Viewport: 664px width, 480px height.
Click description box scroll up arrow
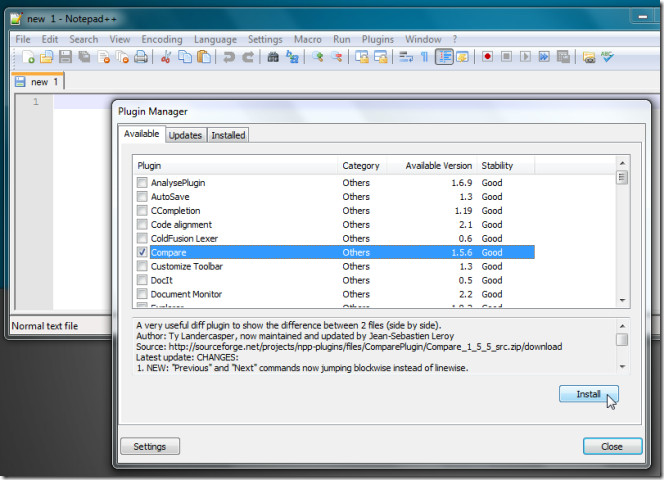pos(622,326)
